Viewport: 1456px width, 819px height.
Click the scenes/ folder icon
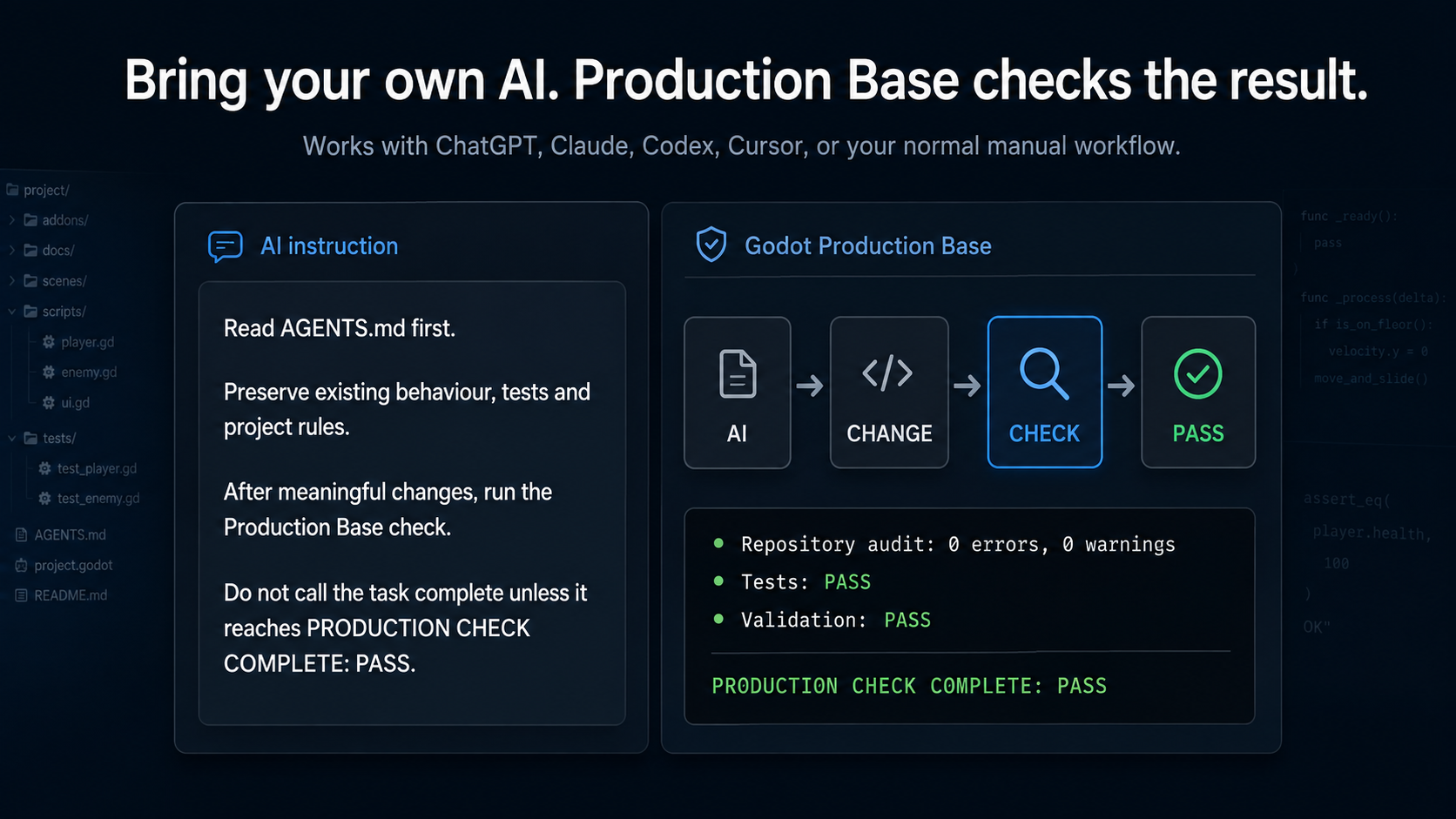pos(30,281)
